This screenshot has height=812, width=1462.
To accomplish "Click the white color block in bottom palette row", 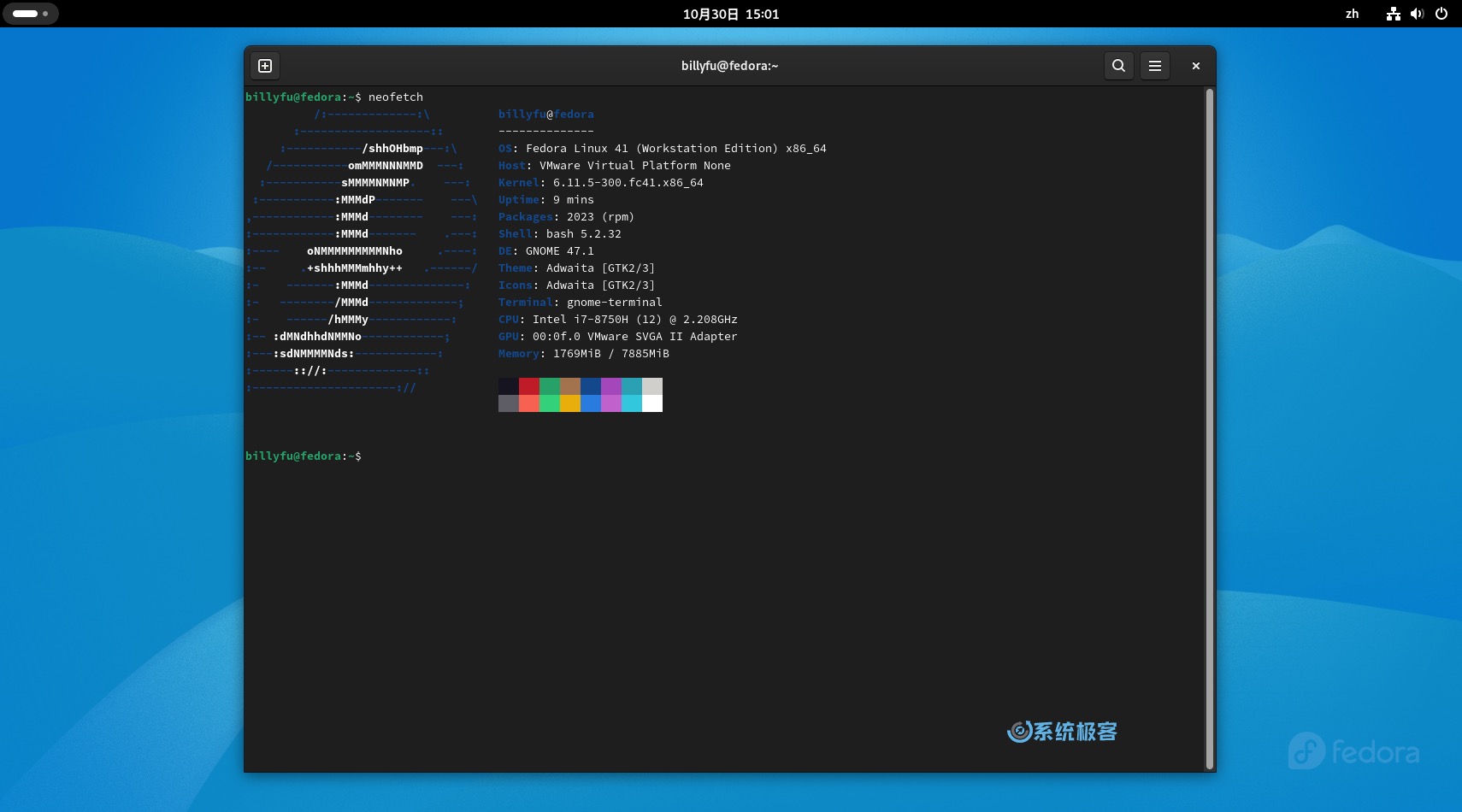I will pyautogui.click(x=652, y=403).
